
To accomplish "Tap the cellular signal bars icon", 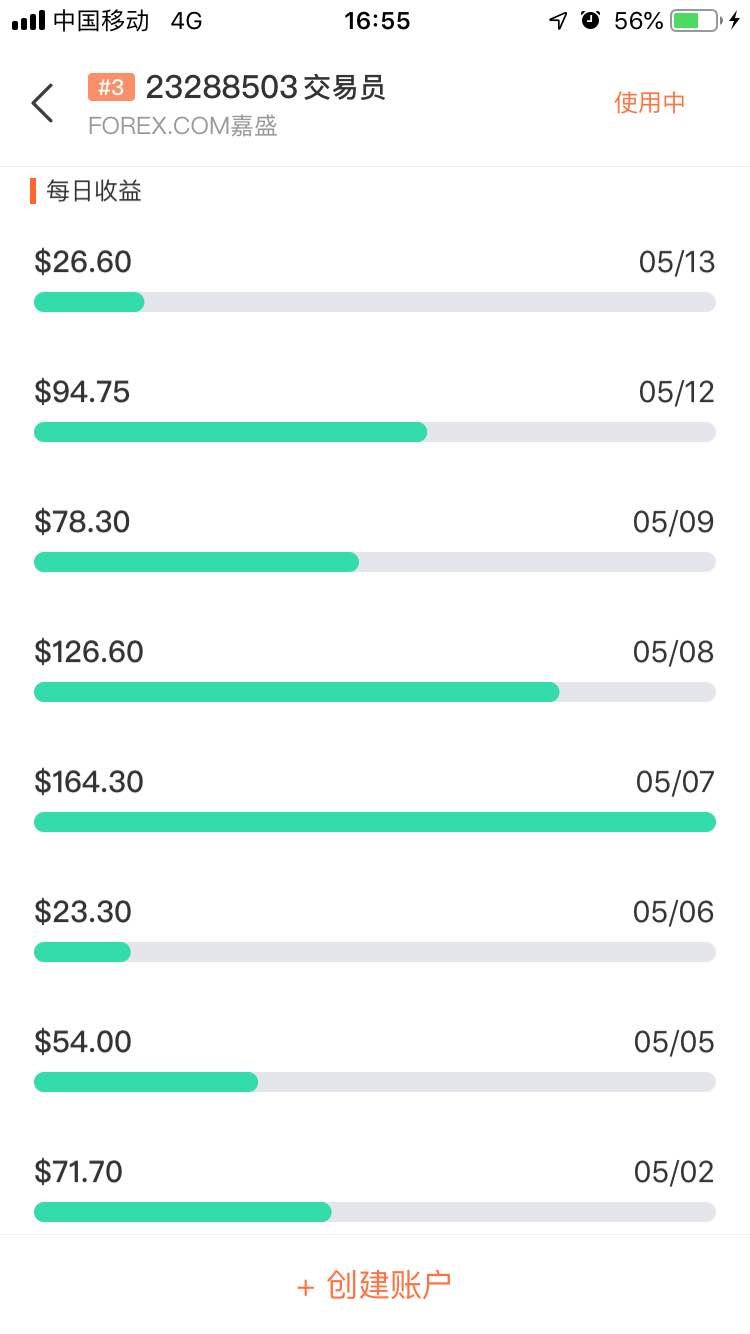I will (28, 20).
